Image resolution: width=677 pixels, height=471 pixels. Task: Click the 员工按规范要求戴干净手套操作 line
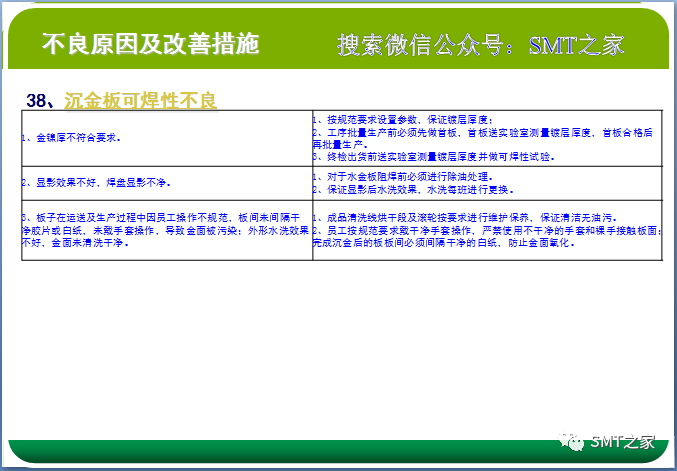pos(485,230)
